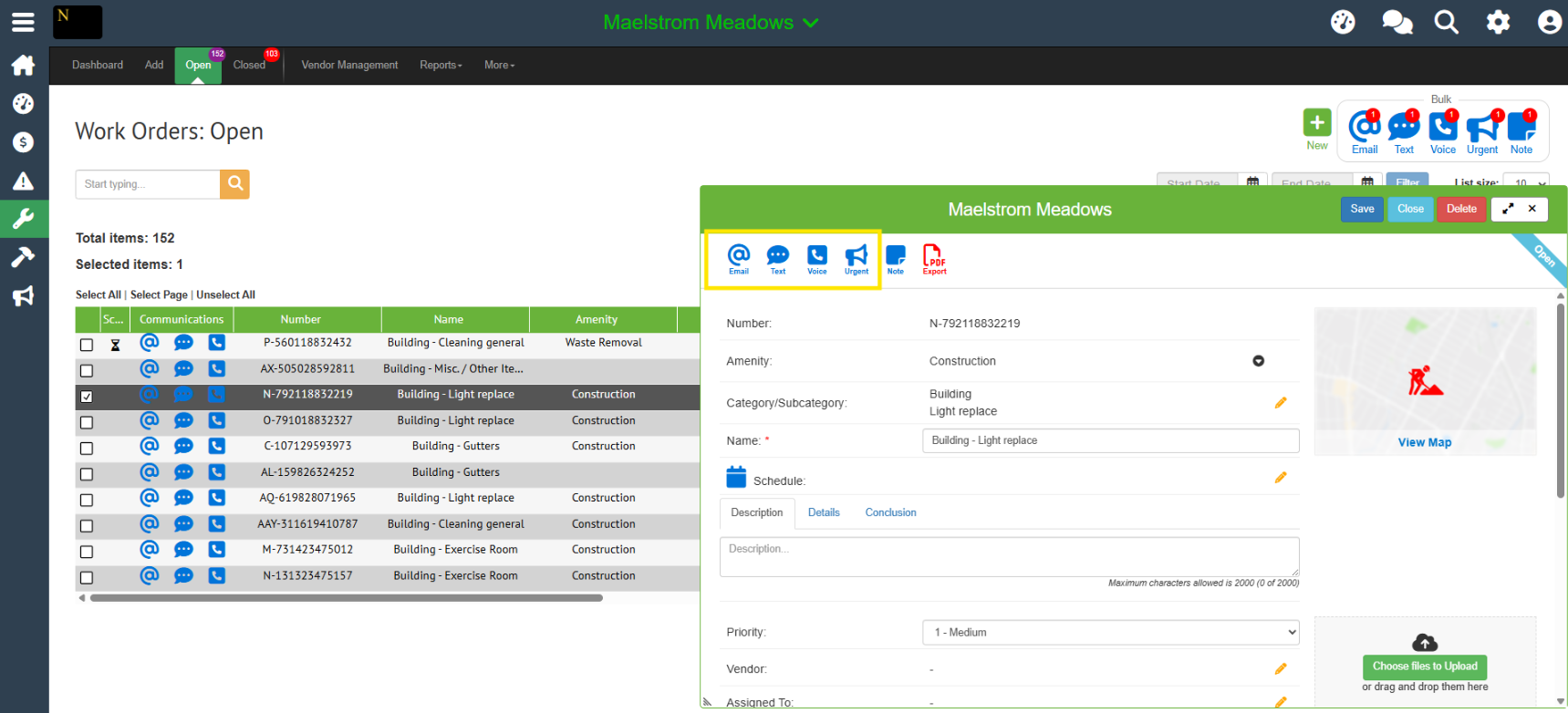Check the box for P-560118832432 row
Image resolution: width=1568 pixels, height=713 pixels.
coord(87,345)
